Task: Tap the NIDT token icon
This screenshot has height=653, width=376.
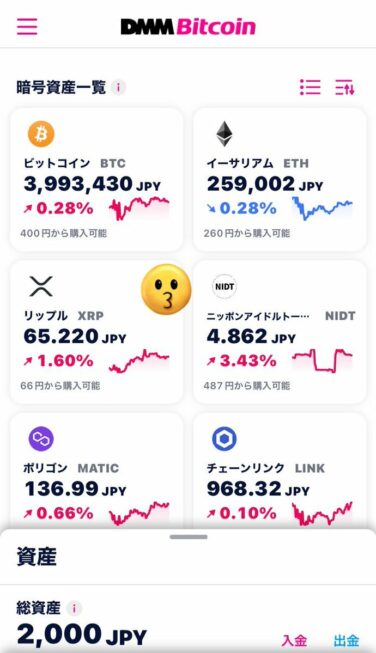Action: pos(224,287)
